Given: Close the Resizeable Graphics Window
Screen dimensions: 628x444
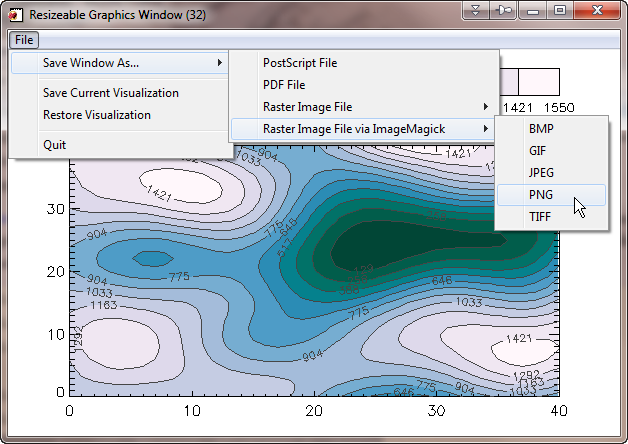Looking at the screenshot, I should [596, 10].
